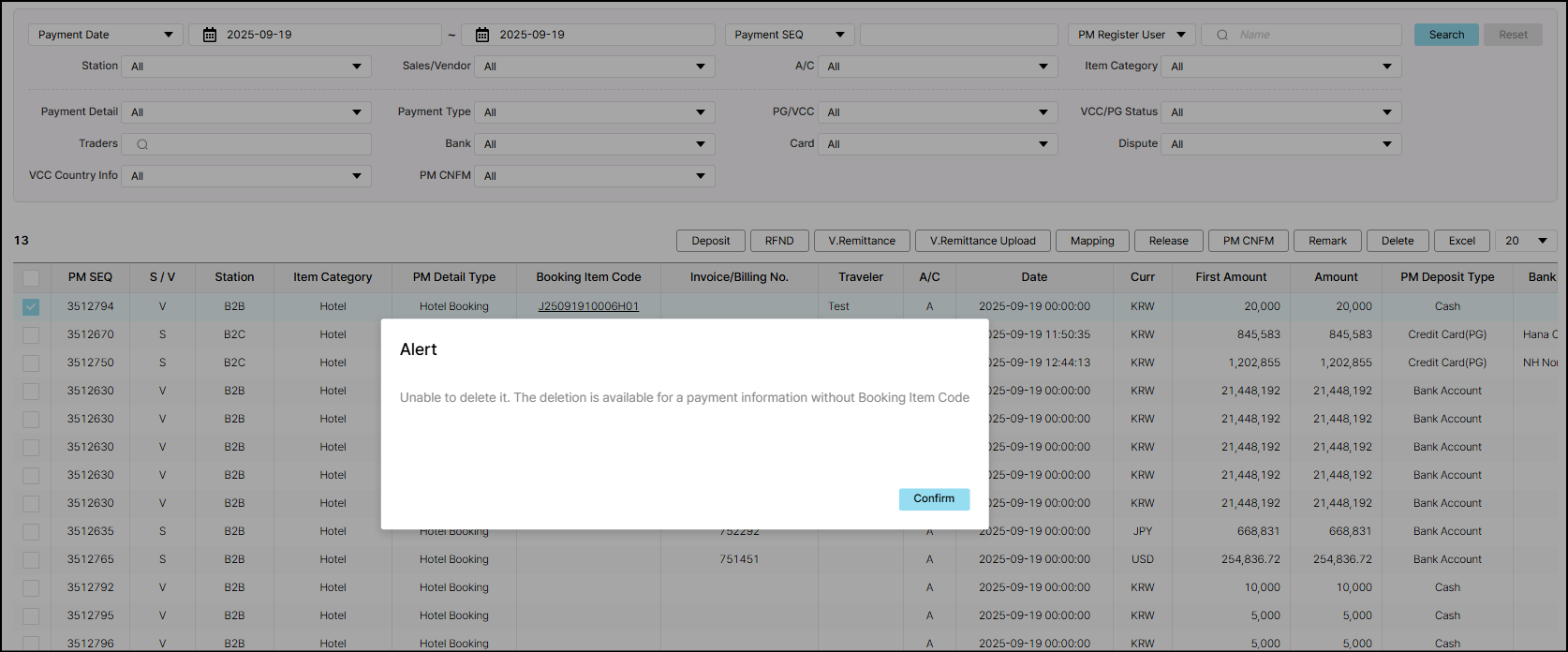The height and width of the screenshot is (652, 1568).
Task: Click the start date calendar icon
Action: tap(210, 35)
